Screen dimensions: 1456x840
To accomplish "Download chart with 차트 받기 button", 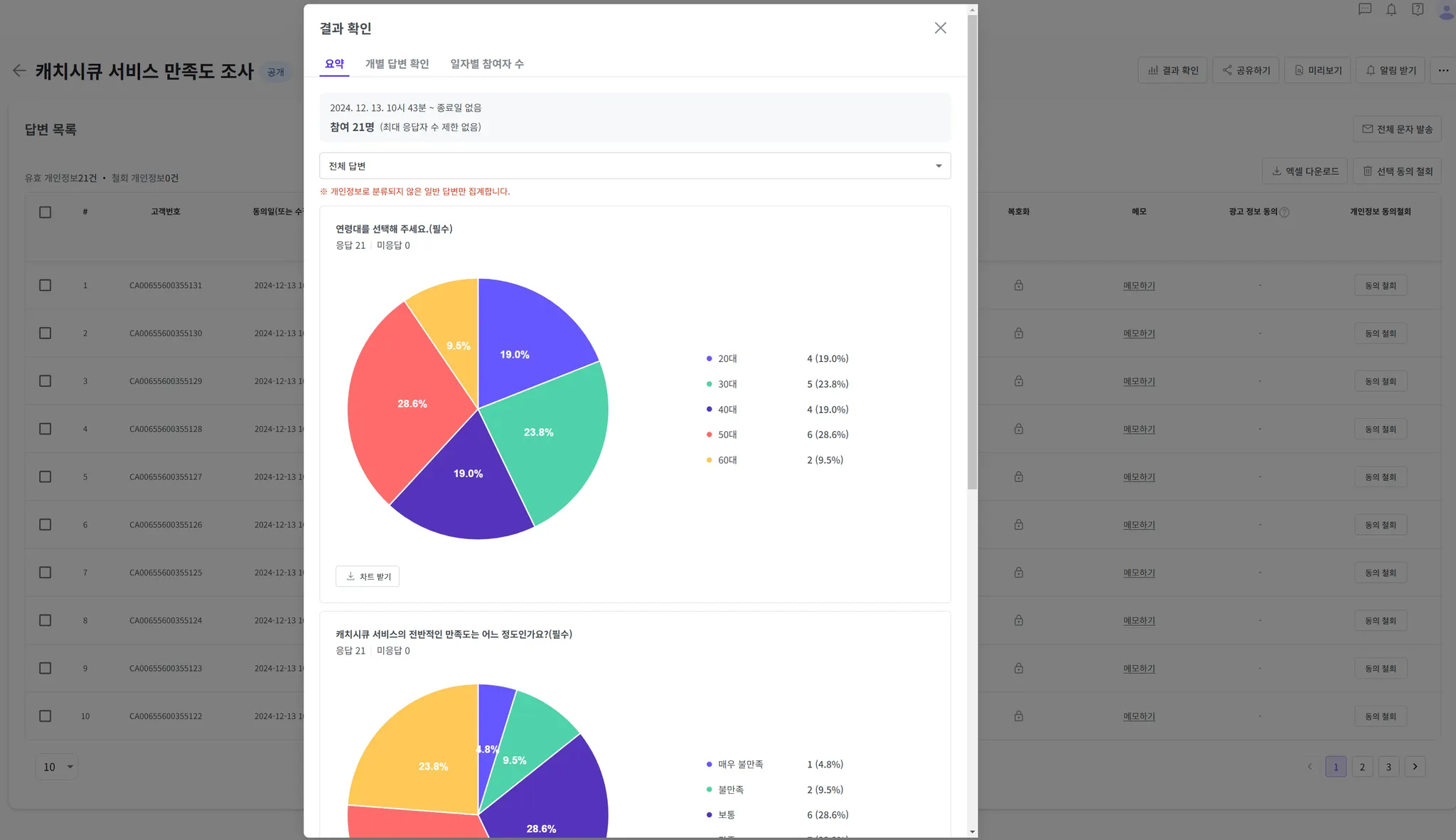I will [x=368, y=576].
